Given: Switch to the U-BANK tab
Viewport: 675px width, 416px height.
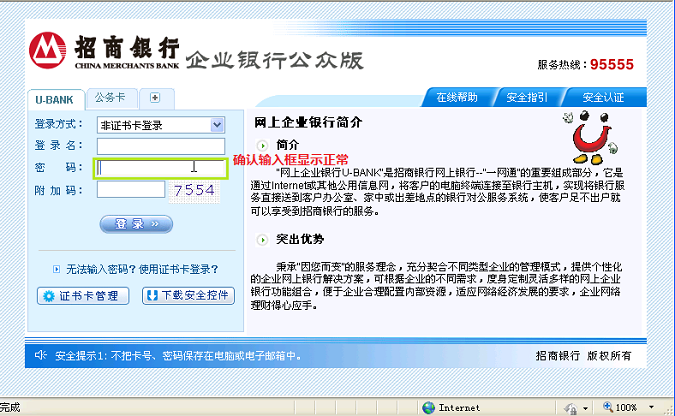Looking at the screenshot, I should coord(55,100).
